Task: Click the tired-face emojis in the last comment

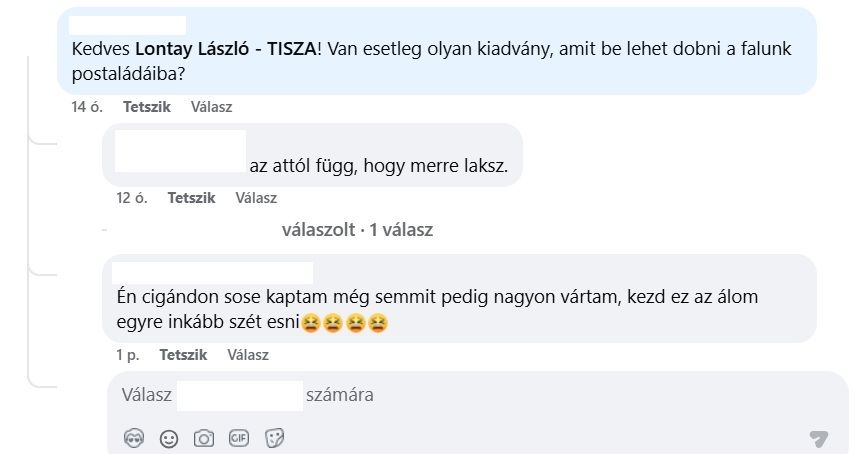Action: pyautogui.click(x=344, y=323)
